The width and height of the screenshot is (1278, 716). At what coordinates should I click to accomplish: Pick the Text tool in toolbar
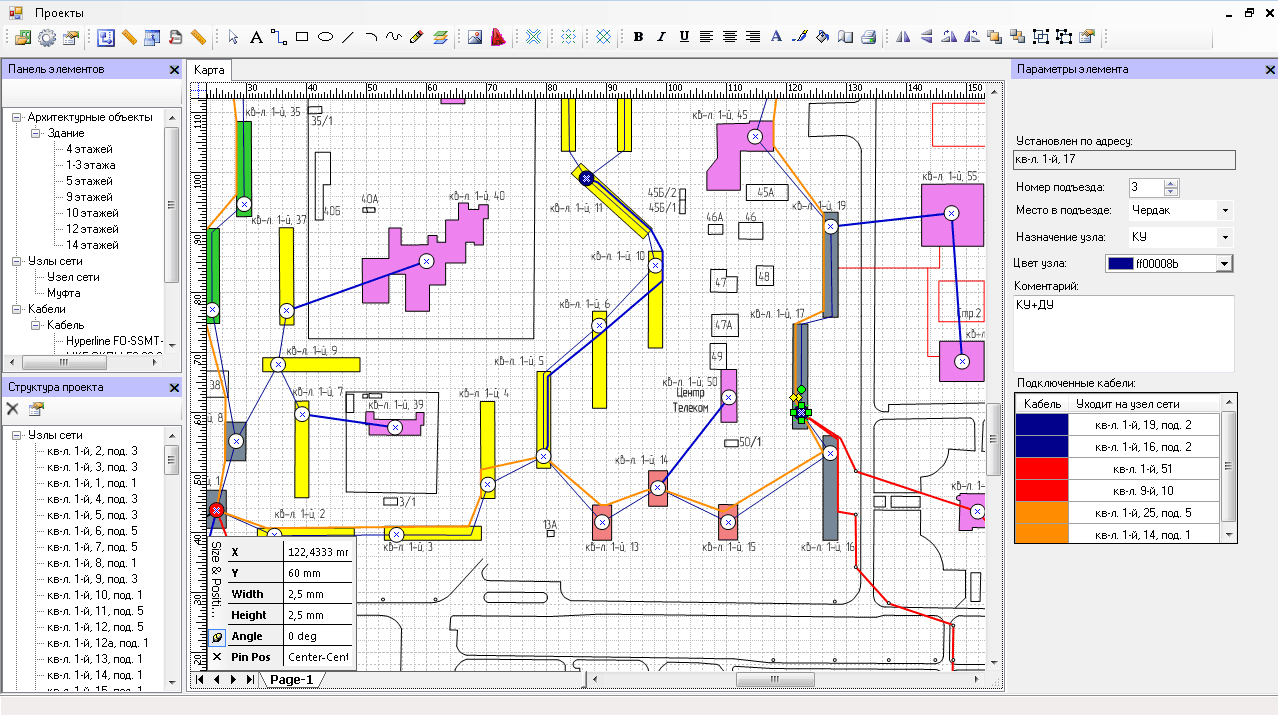256,37
